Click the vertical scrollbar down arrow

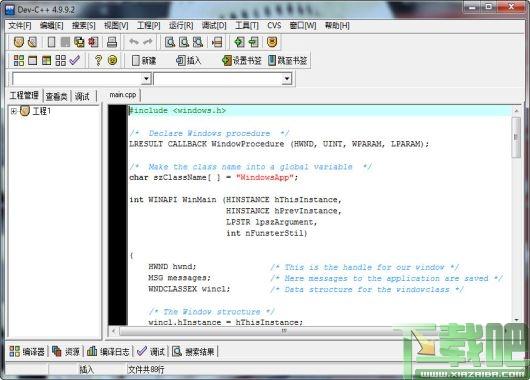516,320
